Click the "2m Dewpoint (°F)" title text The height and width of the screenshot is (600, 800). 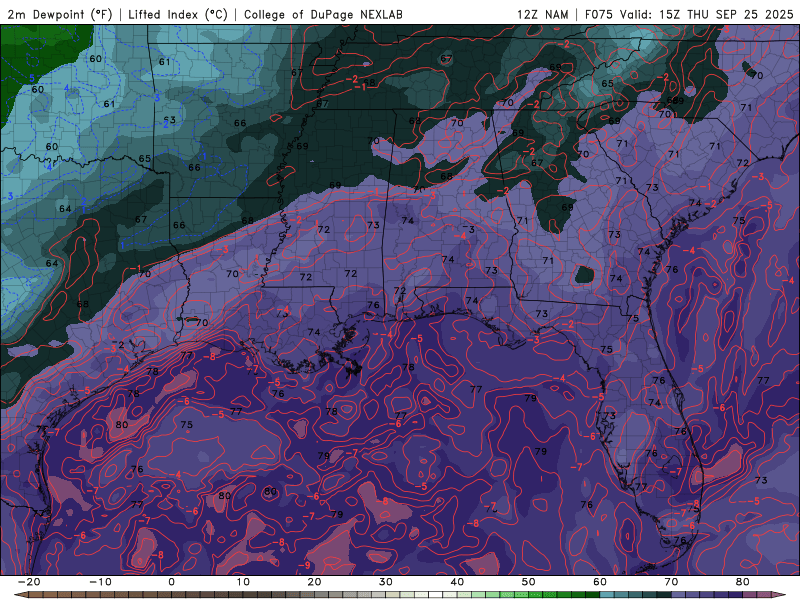[60, 14]
